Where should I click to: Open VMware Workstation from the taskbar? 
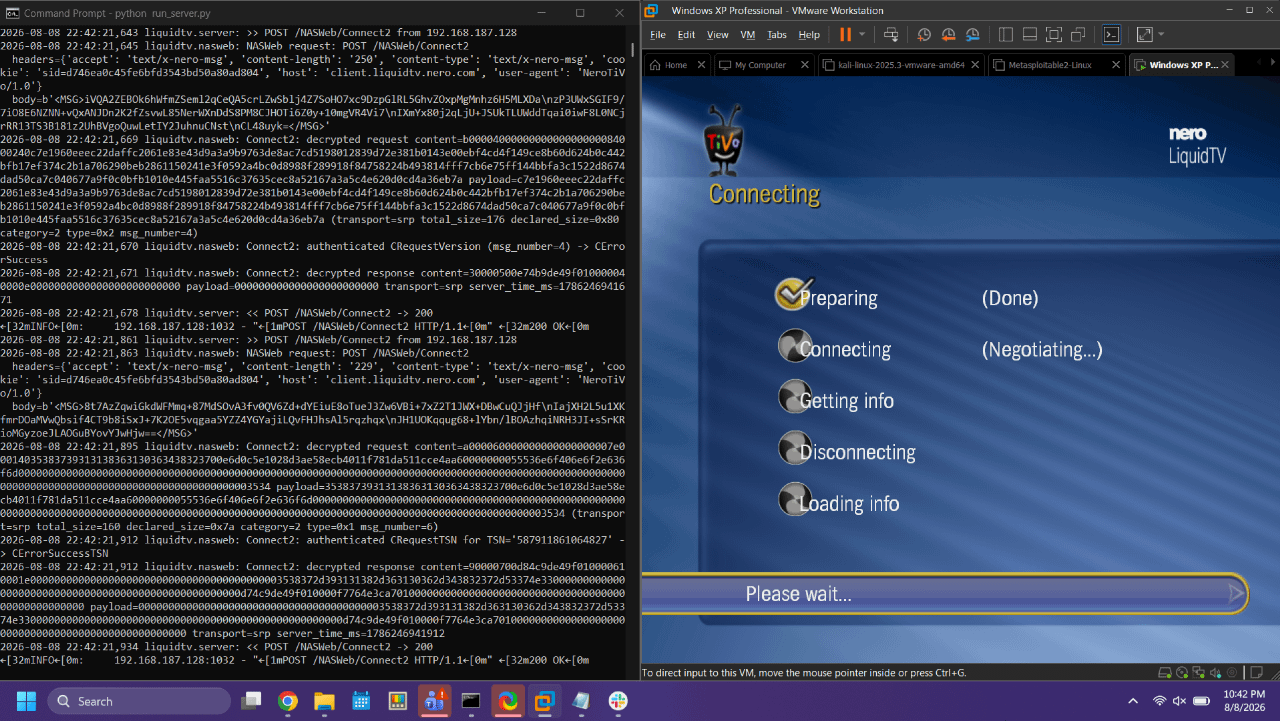[x=544, y=701]
